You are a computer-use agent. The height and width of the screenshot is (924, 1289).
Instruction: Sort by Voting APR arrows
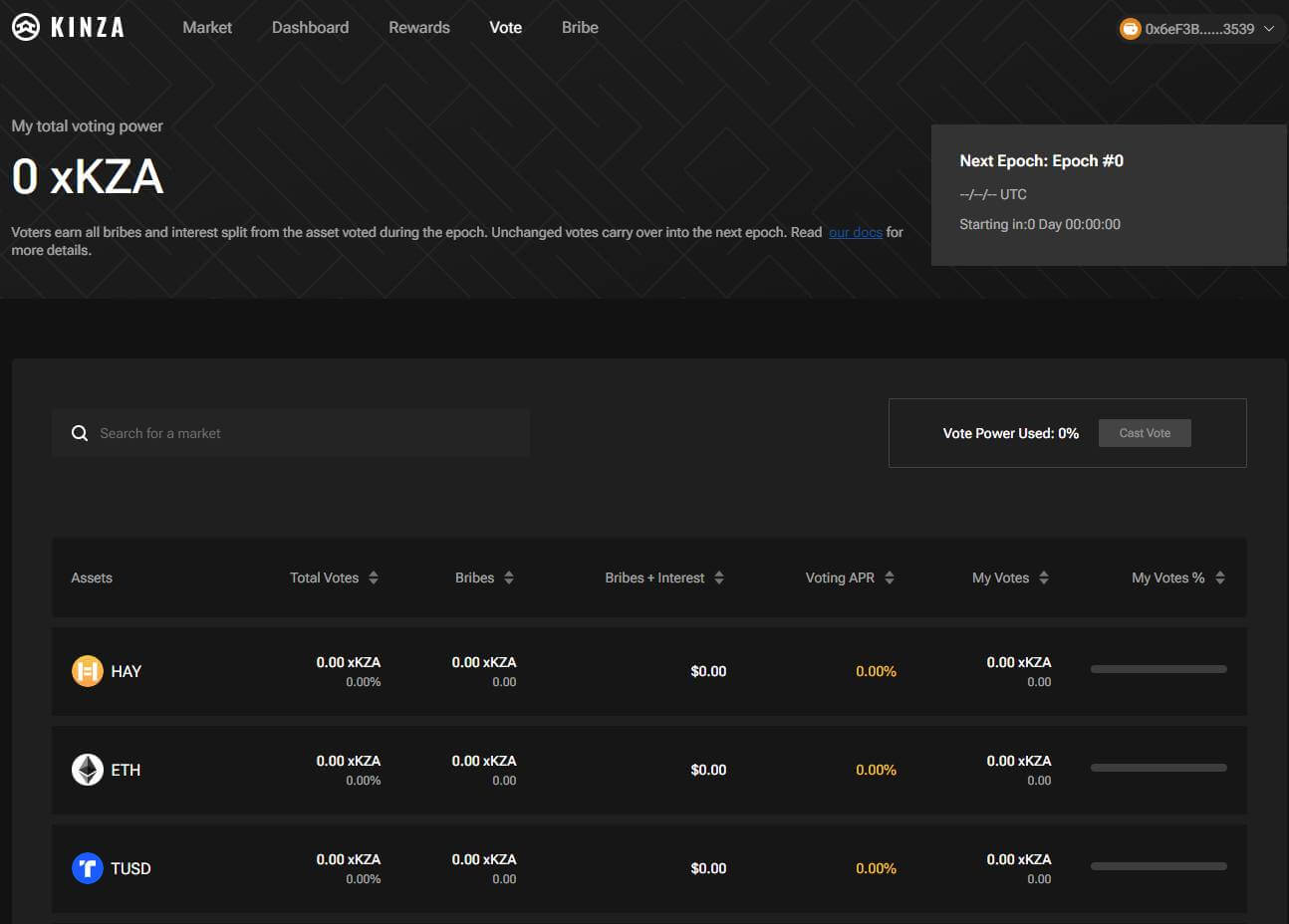(x=890, y=577)
